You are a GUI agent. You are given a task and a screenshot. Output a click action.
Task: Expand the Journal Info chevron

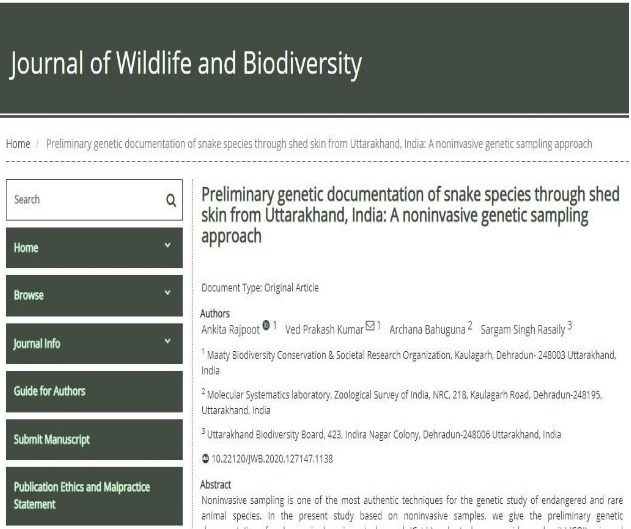pos(168,343)
